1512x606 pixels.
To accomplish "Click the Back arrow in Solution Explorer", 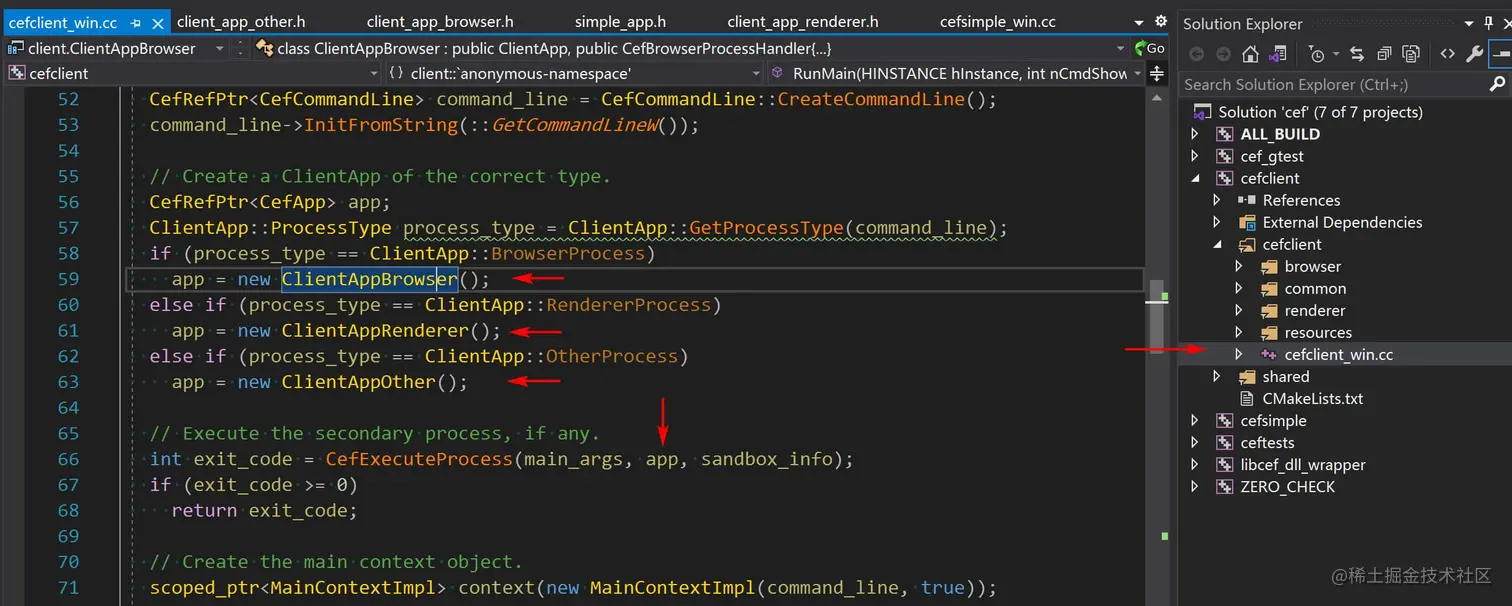I will [1196, 54].
